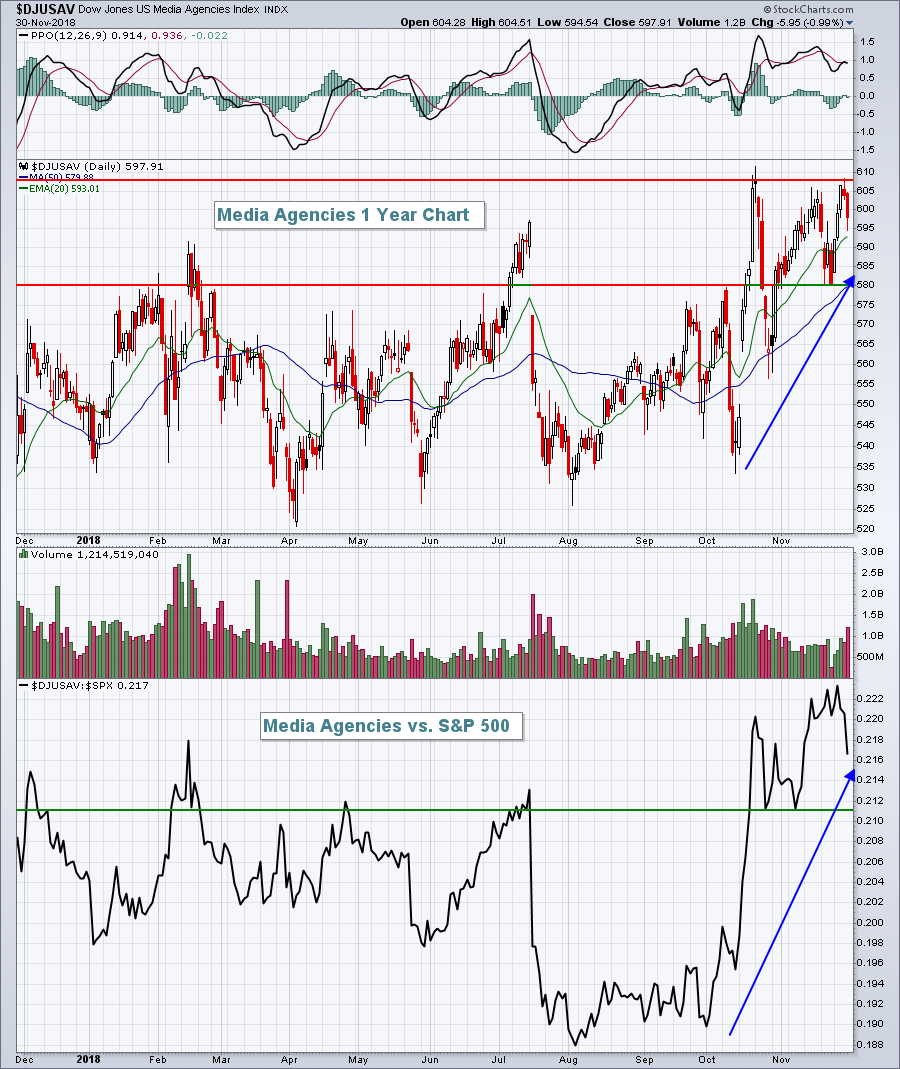
Task: Click the Open 604.28 value
Action: tap(433, 22)
